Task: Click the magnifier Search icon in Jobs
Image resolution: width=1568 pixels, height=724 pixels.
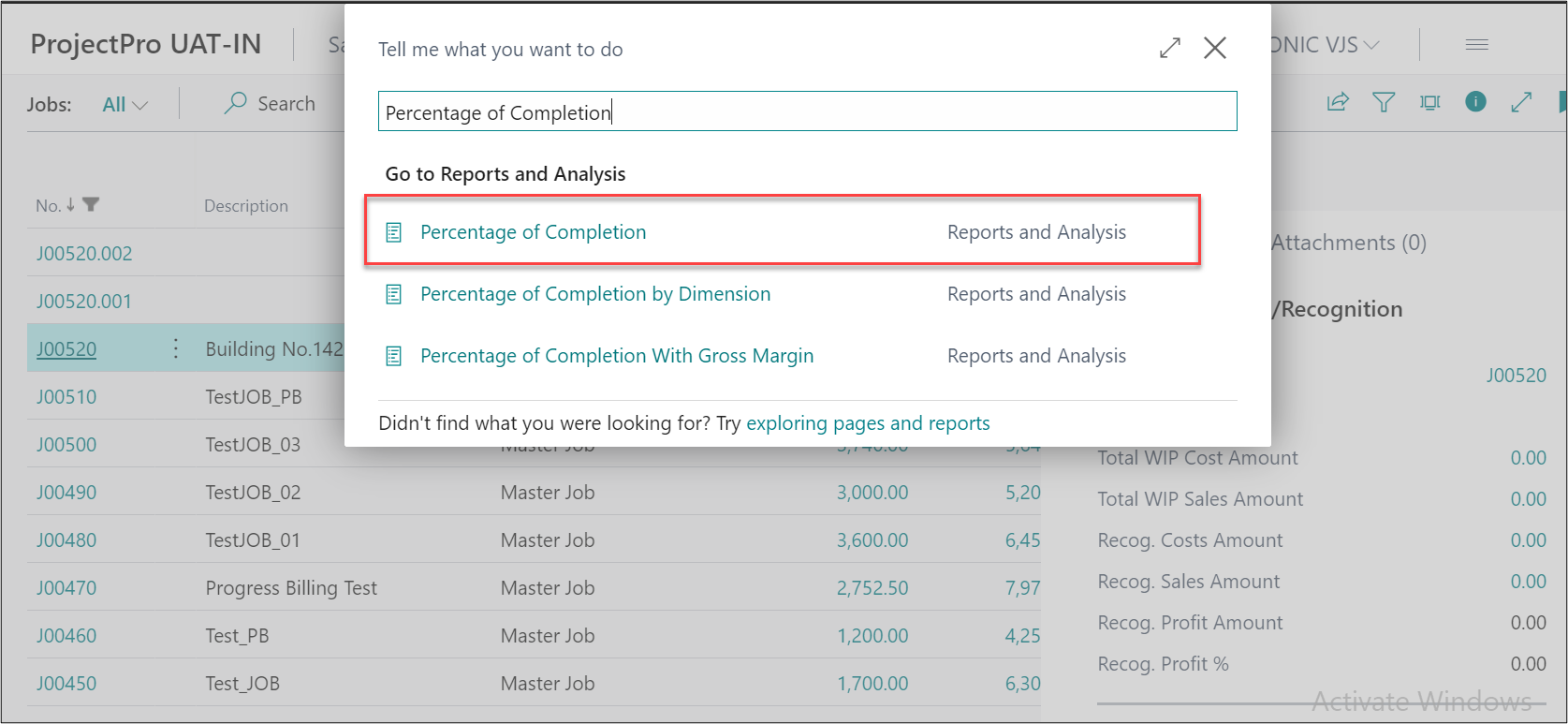Action: tap(236, 103)
